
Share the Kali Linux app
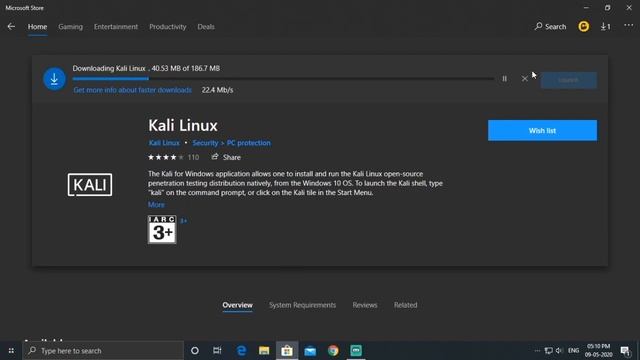(226, 157)
